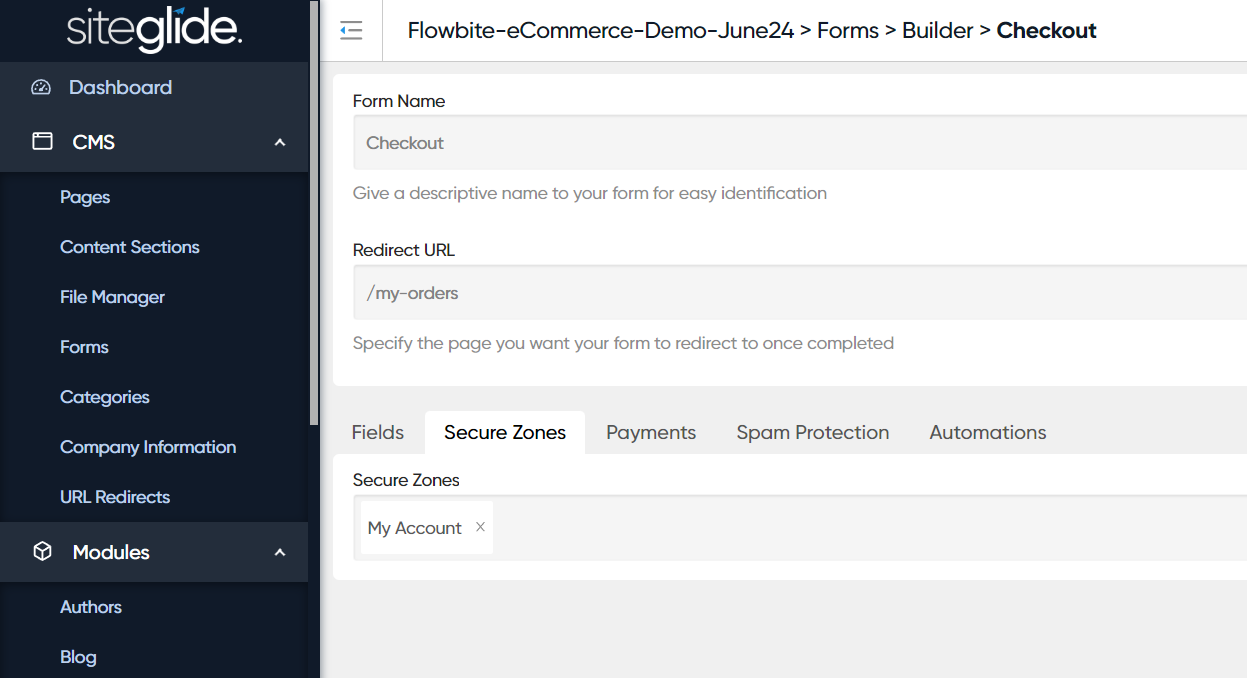Collapse the Modules section chevron
This screenshot has width=1247, height=678.
(280, 553)
